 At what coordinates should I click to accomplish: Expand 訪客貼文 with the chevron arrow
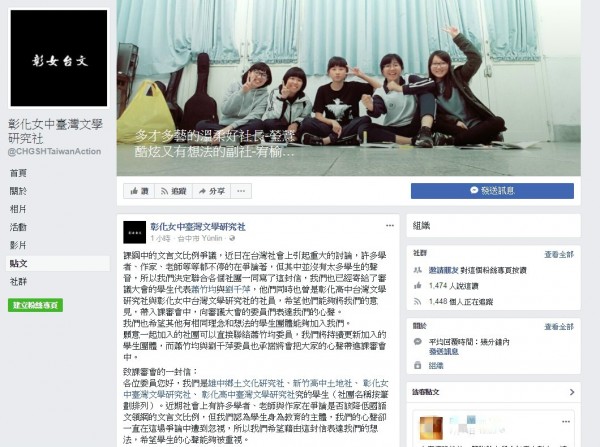(572, 392)
